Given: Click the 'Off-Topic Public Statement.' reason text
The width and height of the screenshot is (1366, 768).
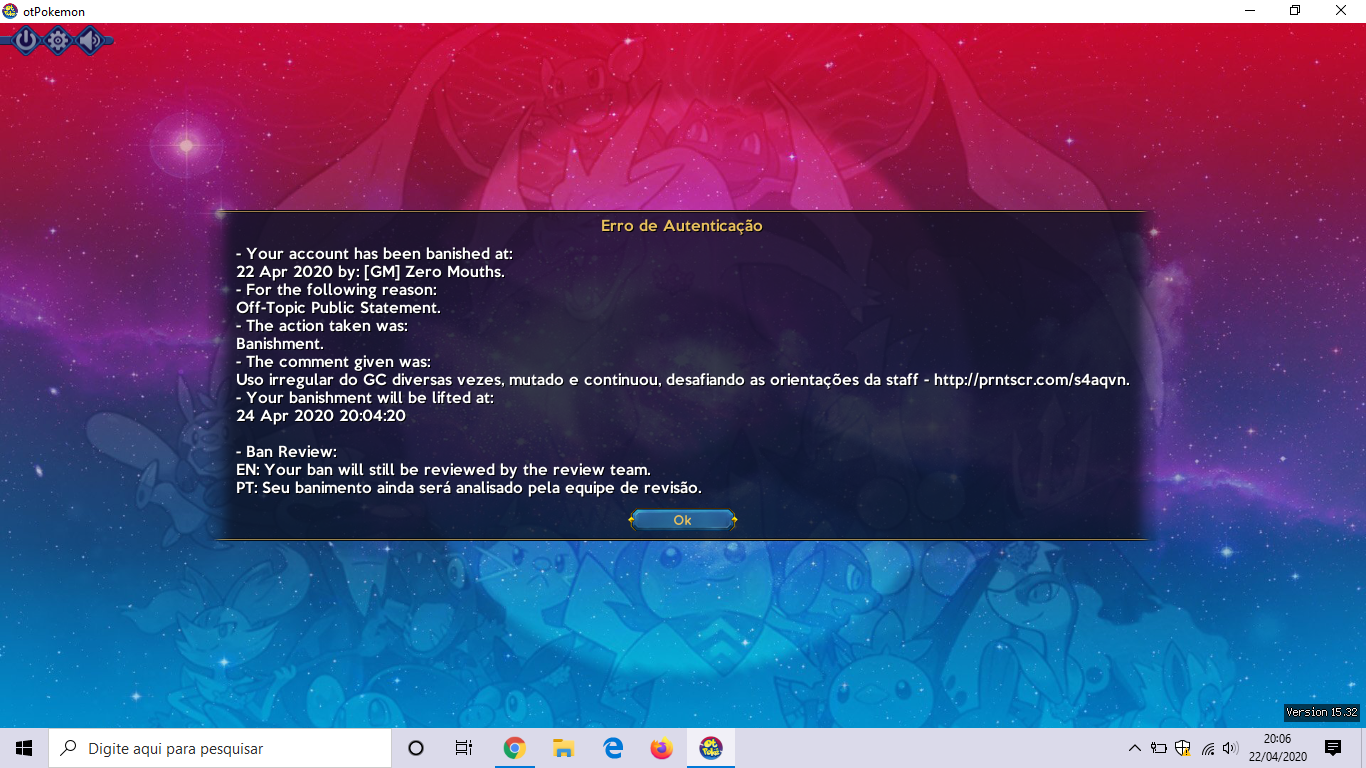Looking at the screenshot, I should tap(338, 308).
